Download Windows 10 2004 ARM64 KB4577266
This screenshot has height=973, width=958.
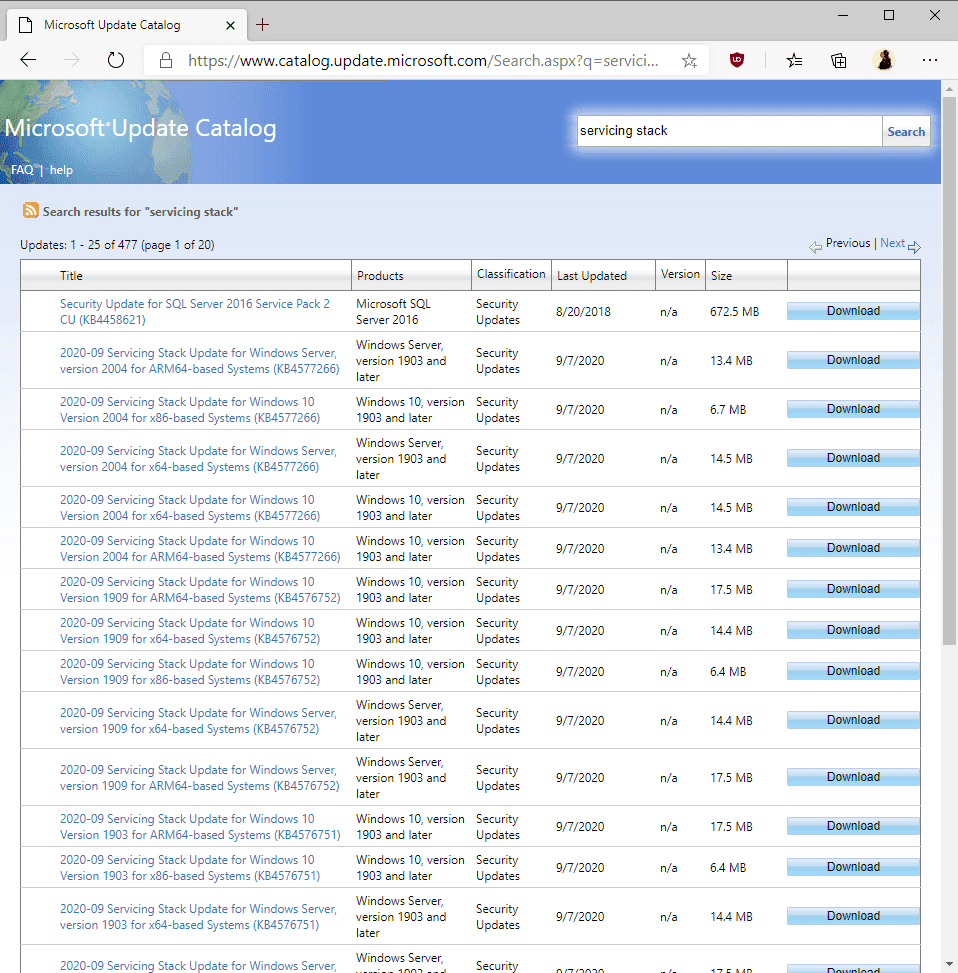853,548
